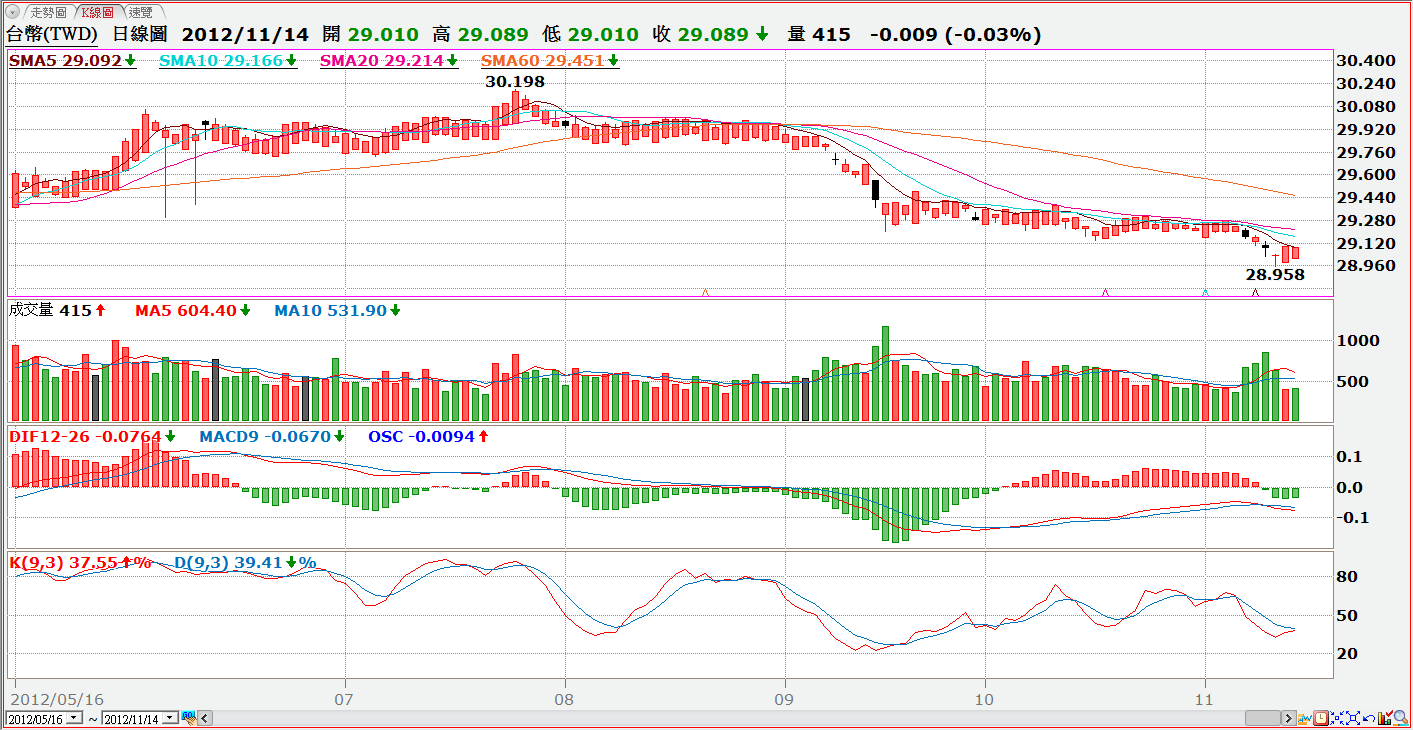Click the magnifying glass search icon
This screenshot has width=1413, height=730.
coord(1401,718)
